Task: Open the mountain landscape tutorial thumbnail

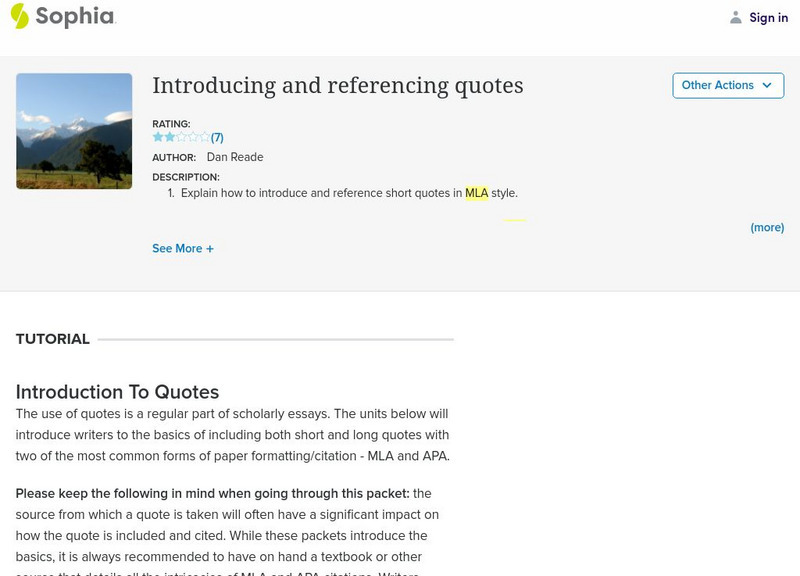Action: [74, 131]
